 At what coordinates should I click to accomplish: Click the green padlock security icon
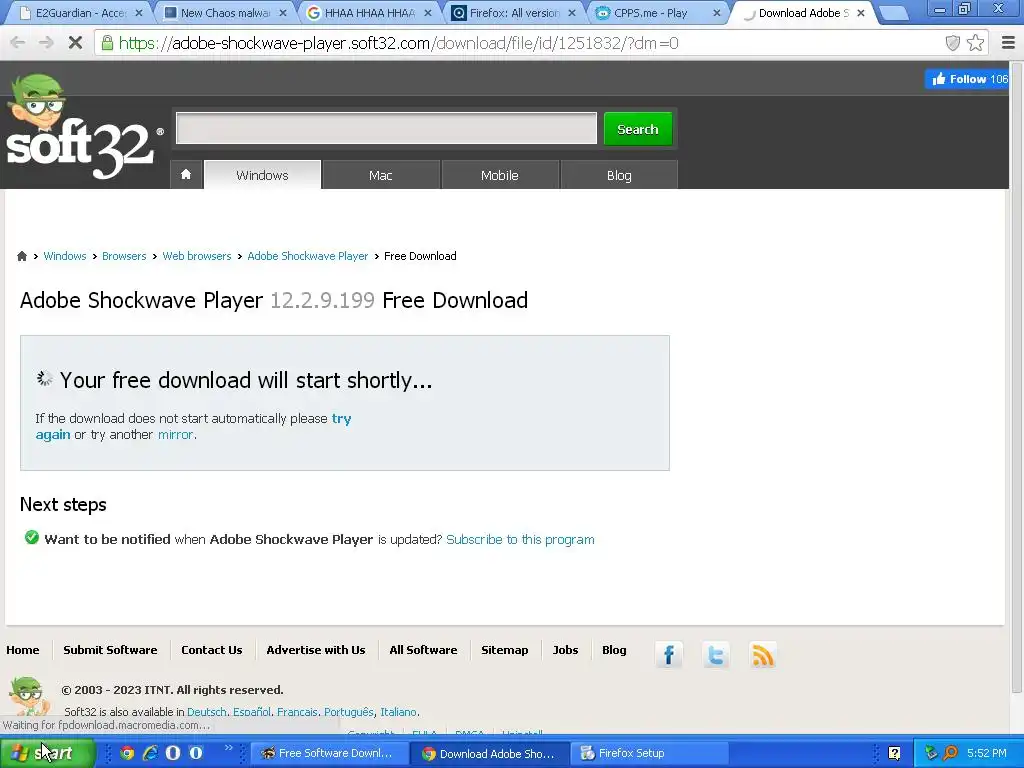107,43
